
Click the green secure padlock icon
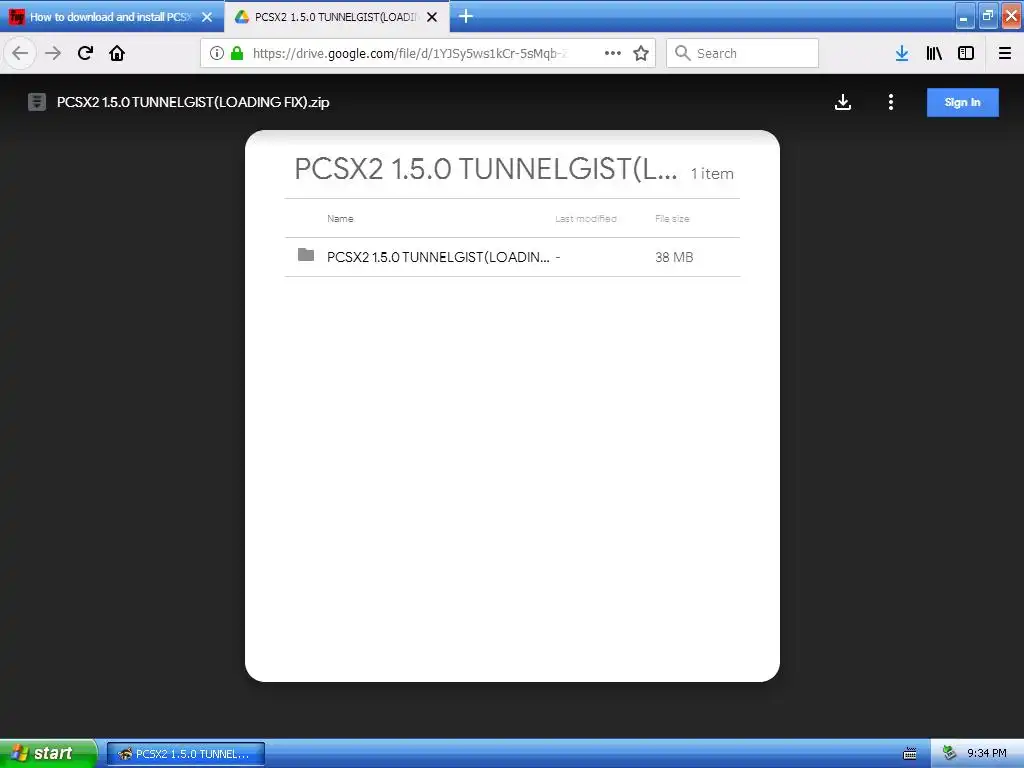point(237,54)
